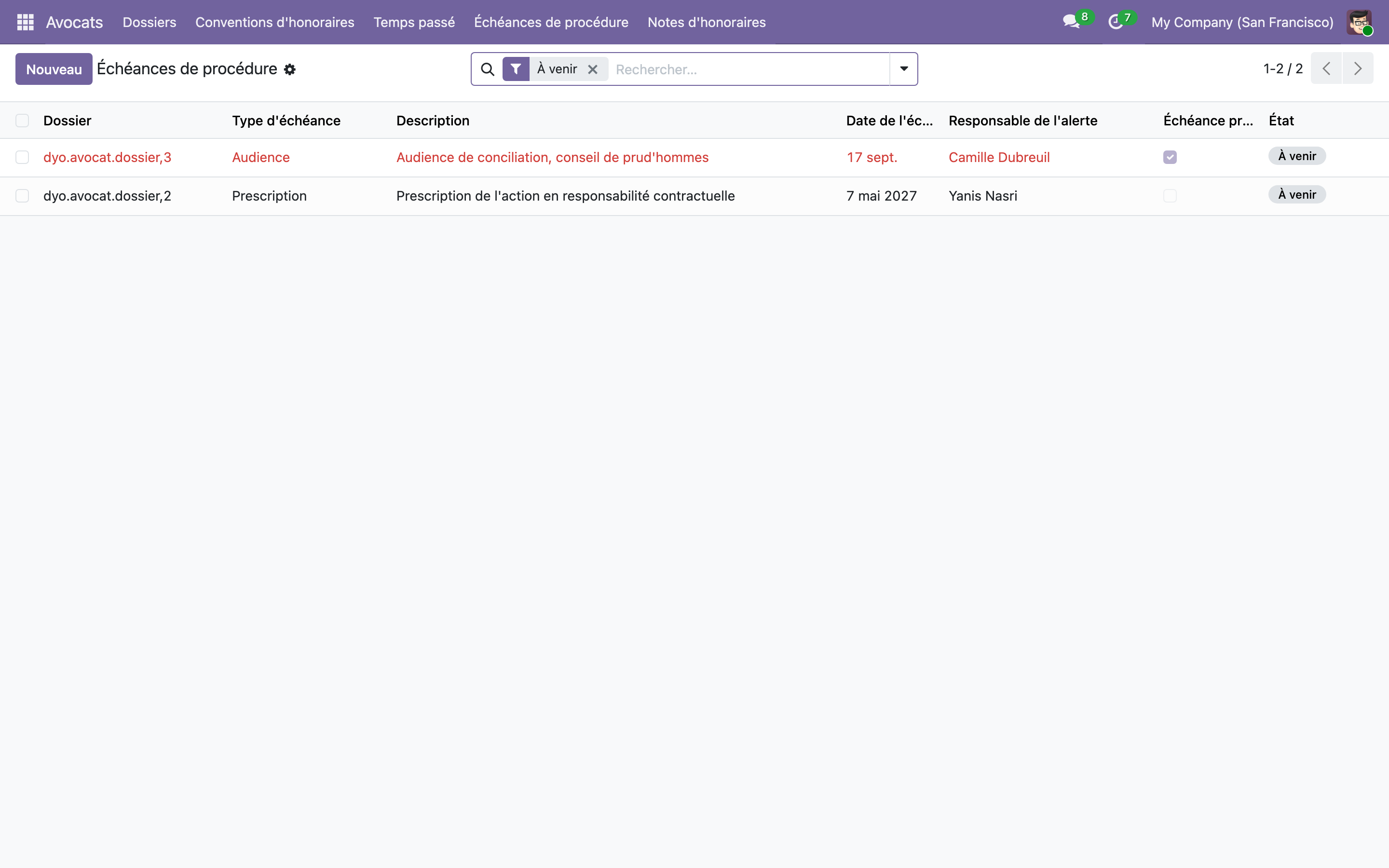The height and width of the screenshot is (868, 1389).
Task: Open record dyo.avocat.dossier,2
Action: [x=108, y=196]
